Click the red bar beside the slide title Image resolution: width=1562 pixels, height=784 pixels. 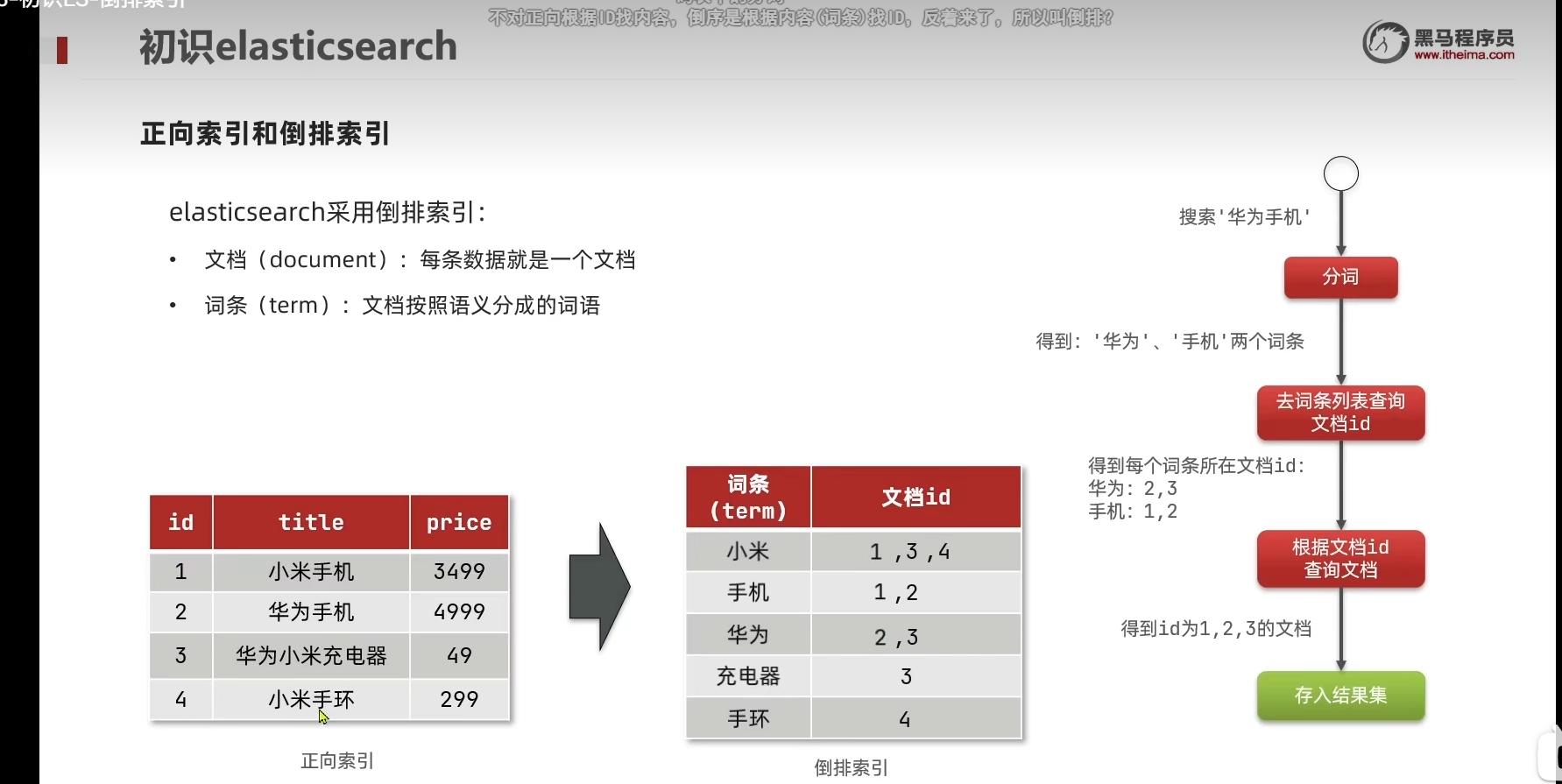(x=62, y=50)
